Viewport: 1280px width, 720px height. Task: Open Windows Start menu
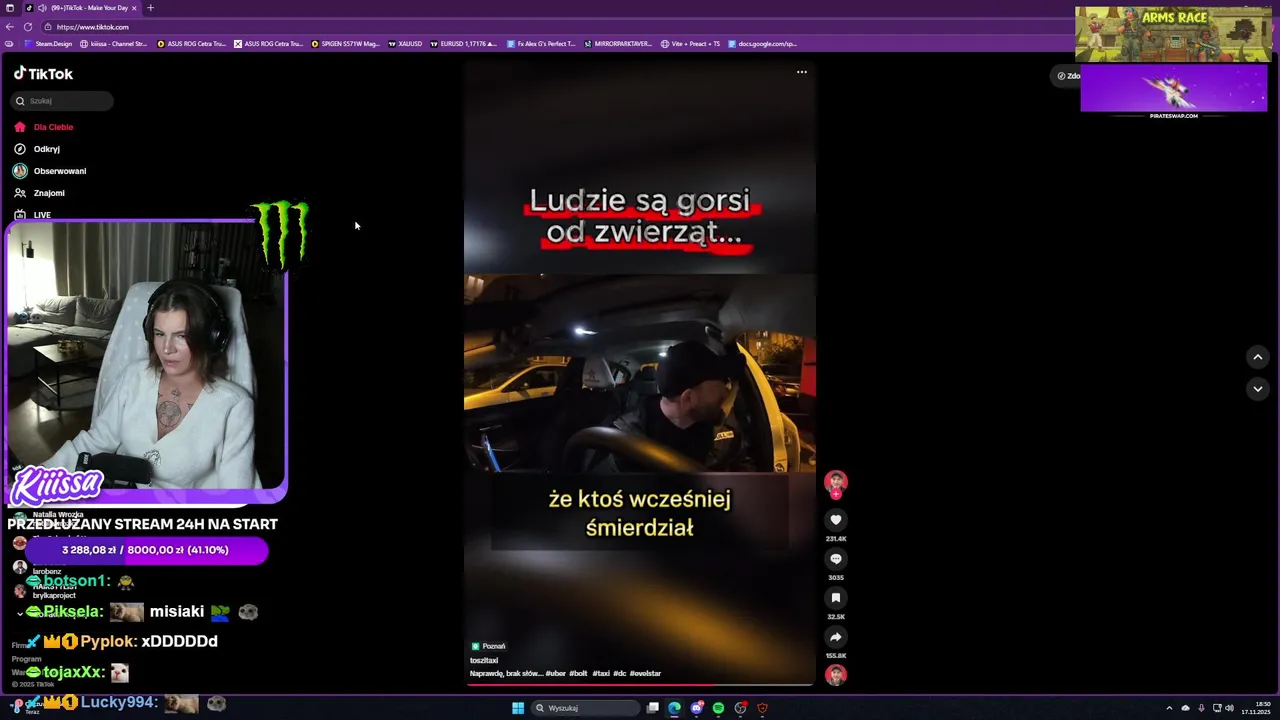coord(518,708)
